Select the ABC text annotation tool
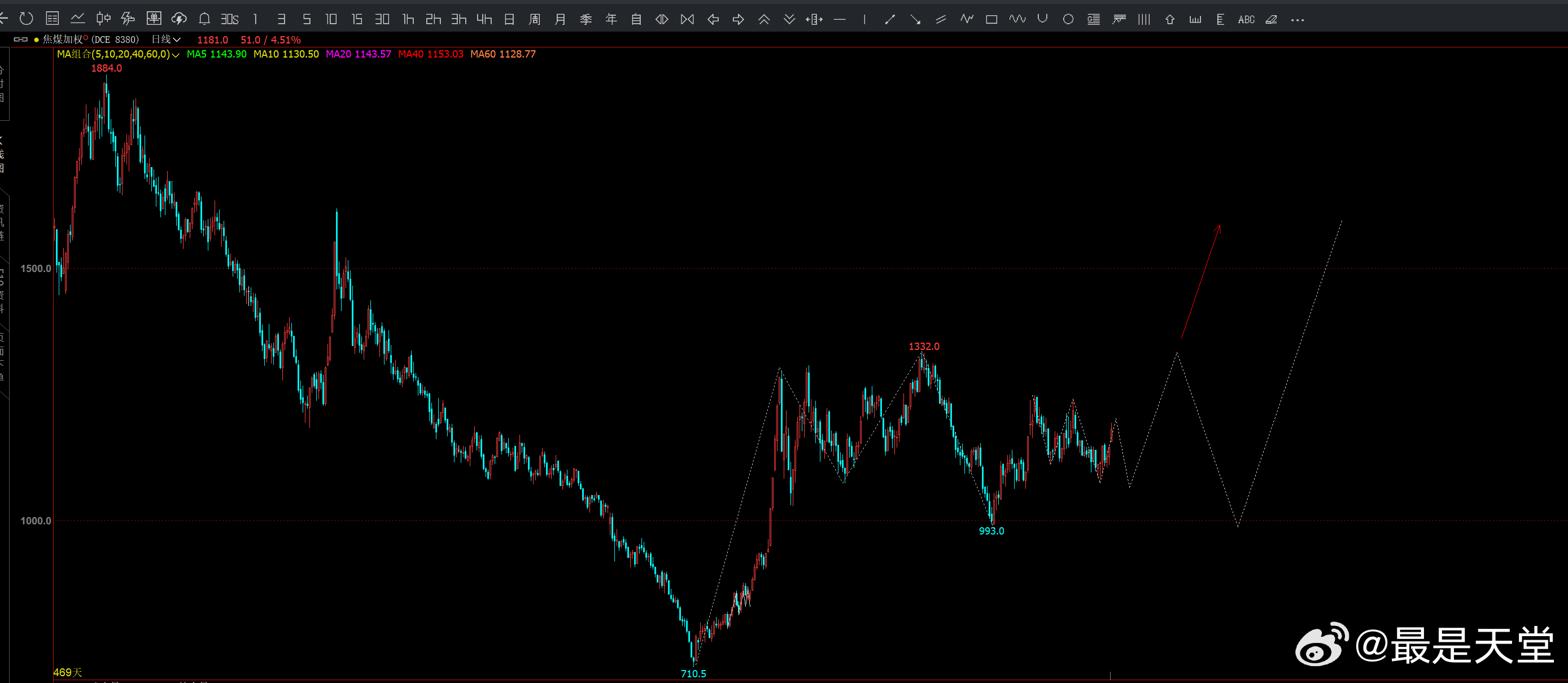1568x683 pixels. (x=1246, y=20)
